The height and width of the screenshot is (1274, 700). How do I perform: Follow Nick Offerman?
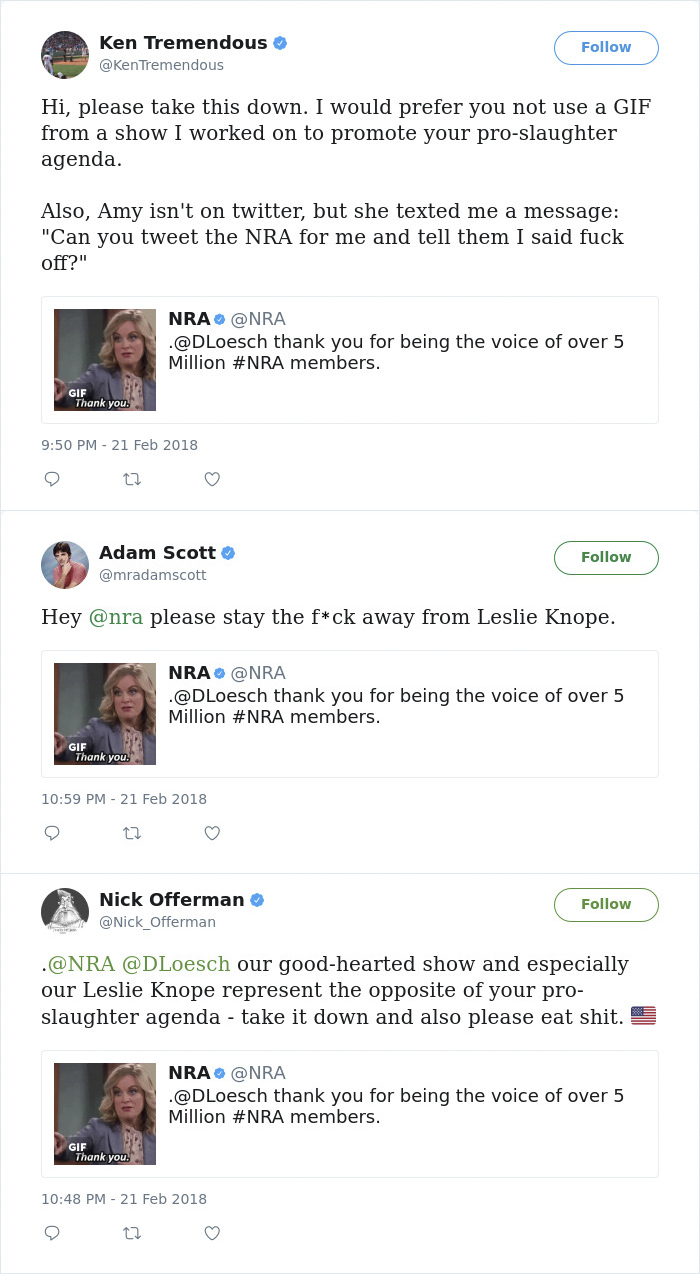tap(606, 904)
